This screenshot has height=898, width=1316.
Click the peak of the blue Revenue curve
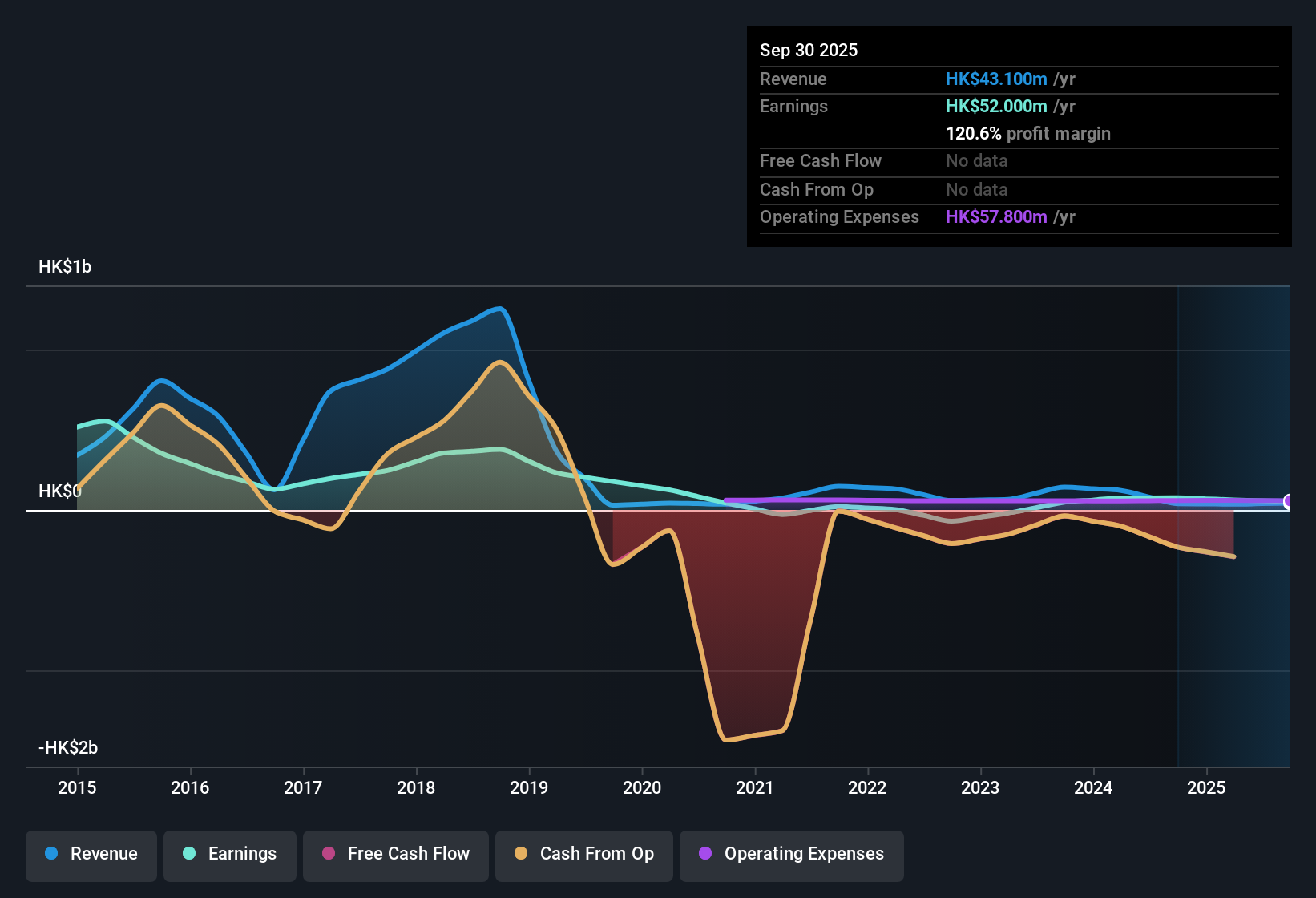click(499, 309)
